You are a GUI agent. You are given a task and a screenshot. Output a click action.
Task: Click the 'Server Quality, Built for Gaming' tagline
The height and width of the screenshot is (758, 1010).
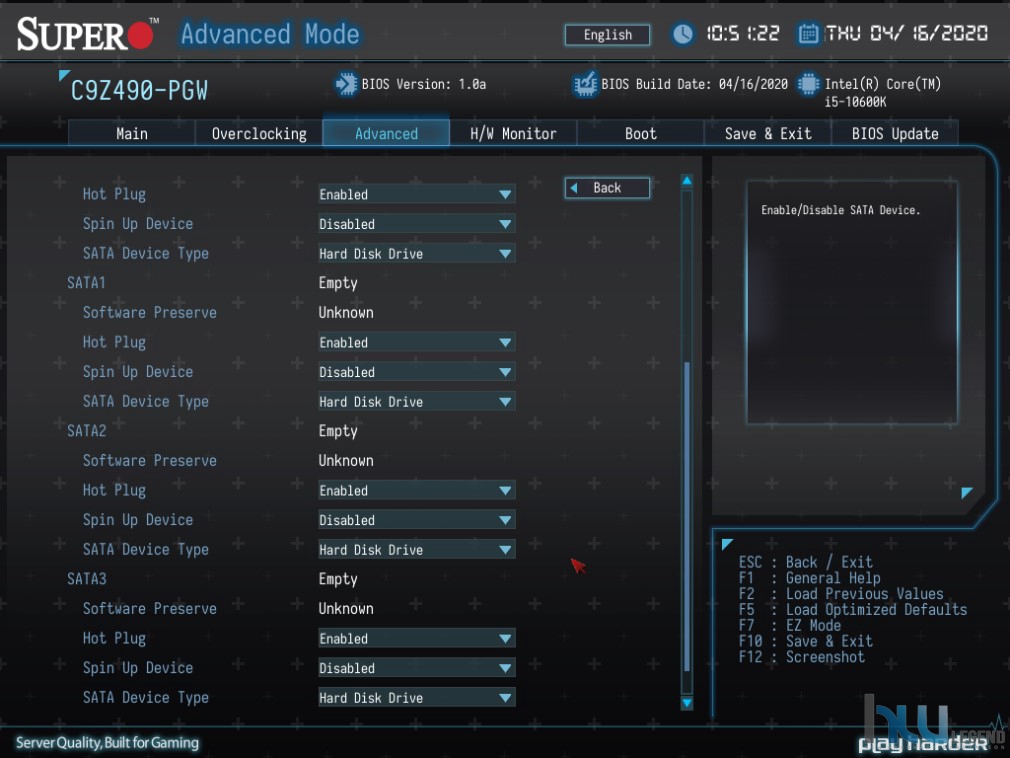(107, 743)
